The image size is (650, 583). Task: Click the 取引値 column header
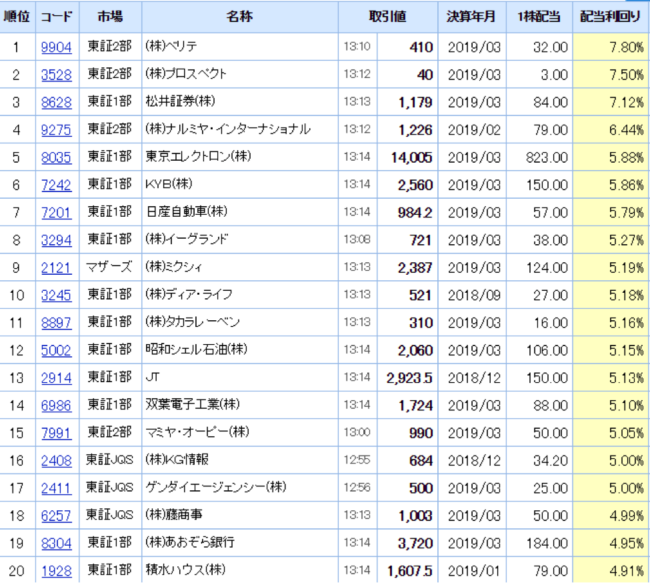(388, 18)
